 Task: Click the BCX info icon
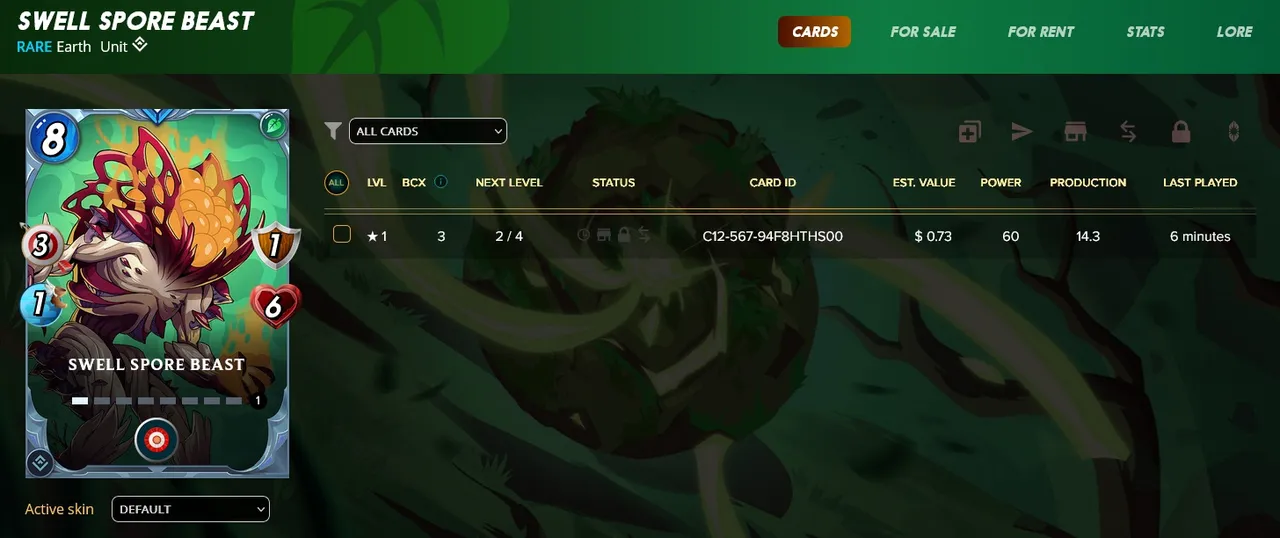tap(441, 182)
